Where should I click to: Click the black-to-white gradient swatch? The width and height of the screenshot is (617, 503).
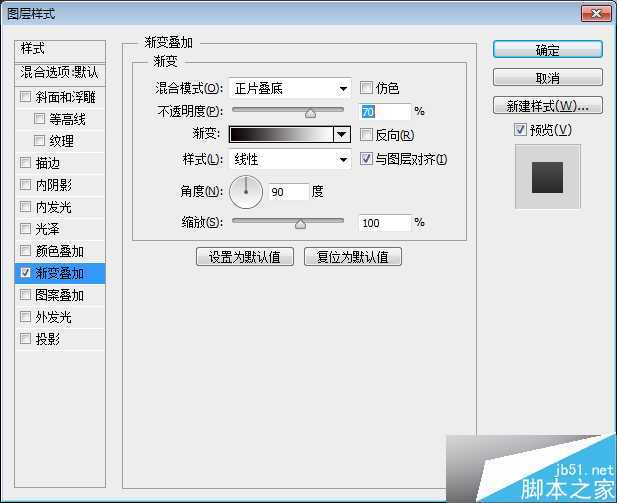coord(280,135)
